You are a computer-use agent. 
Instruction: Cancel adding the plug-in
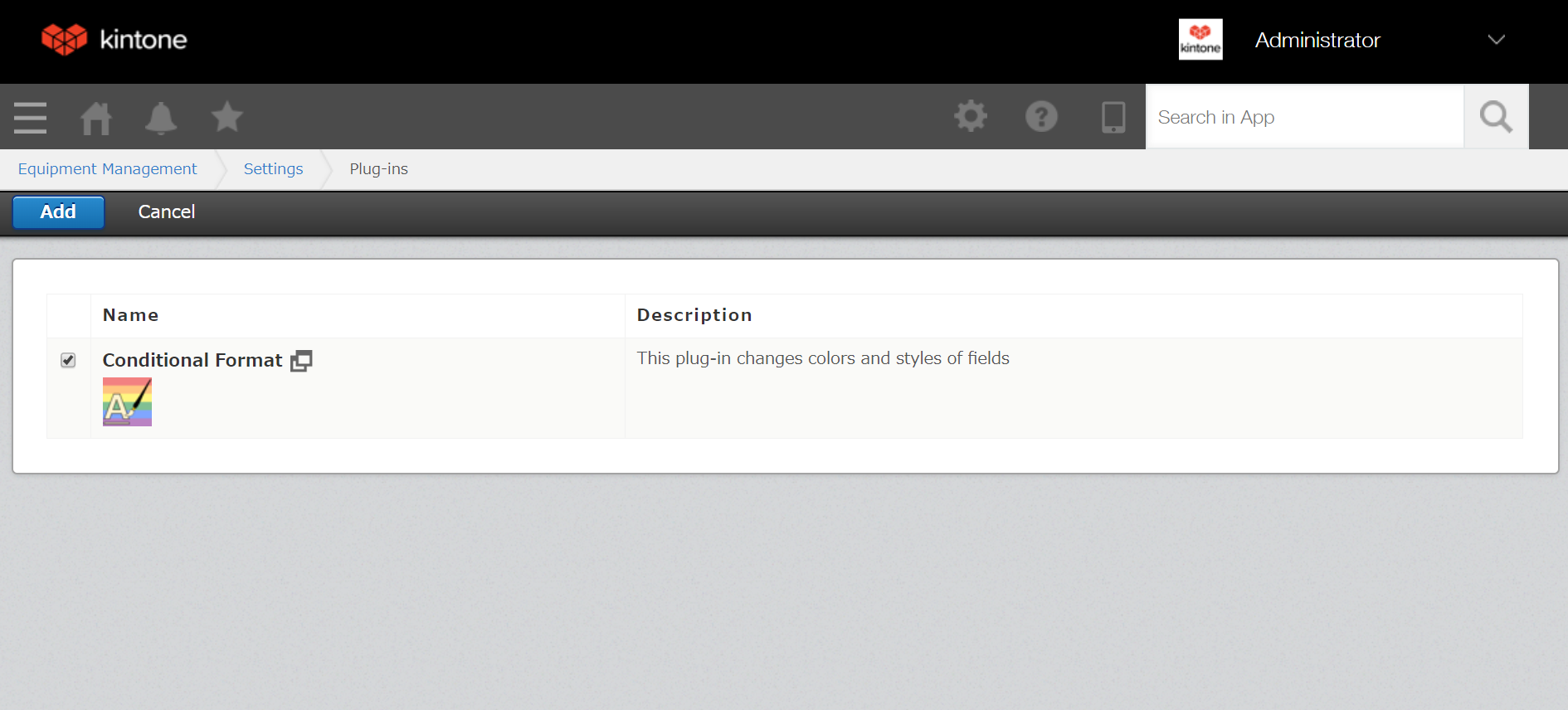coord(167,212)
